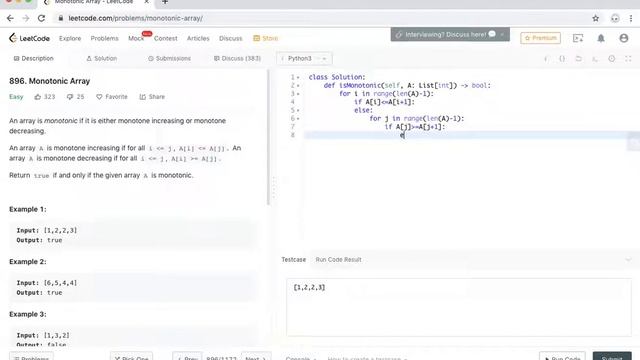Click the thumbs-up icon with 323
The height and width of the screenshot is (360, 640).
38,97
